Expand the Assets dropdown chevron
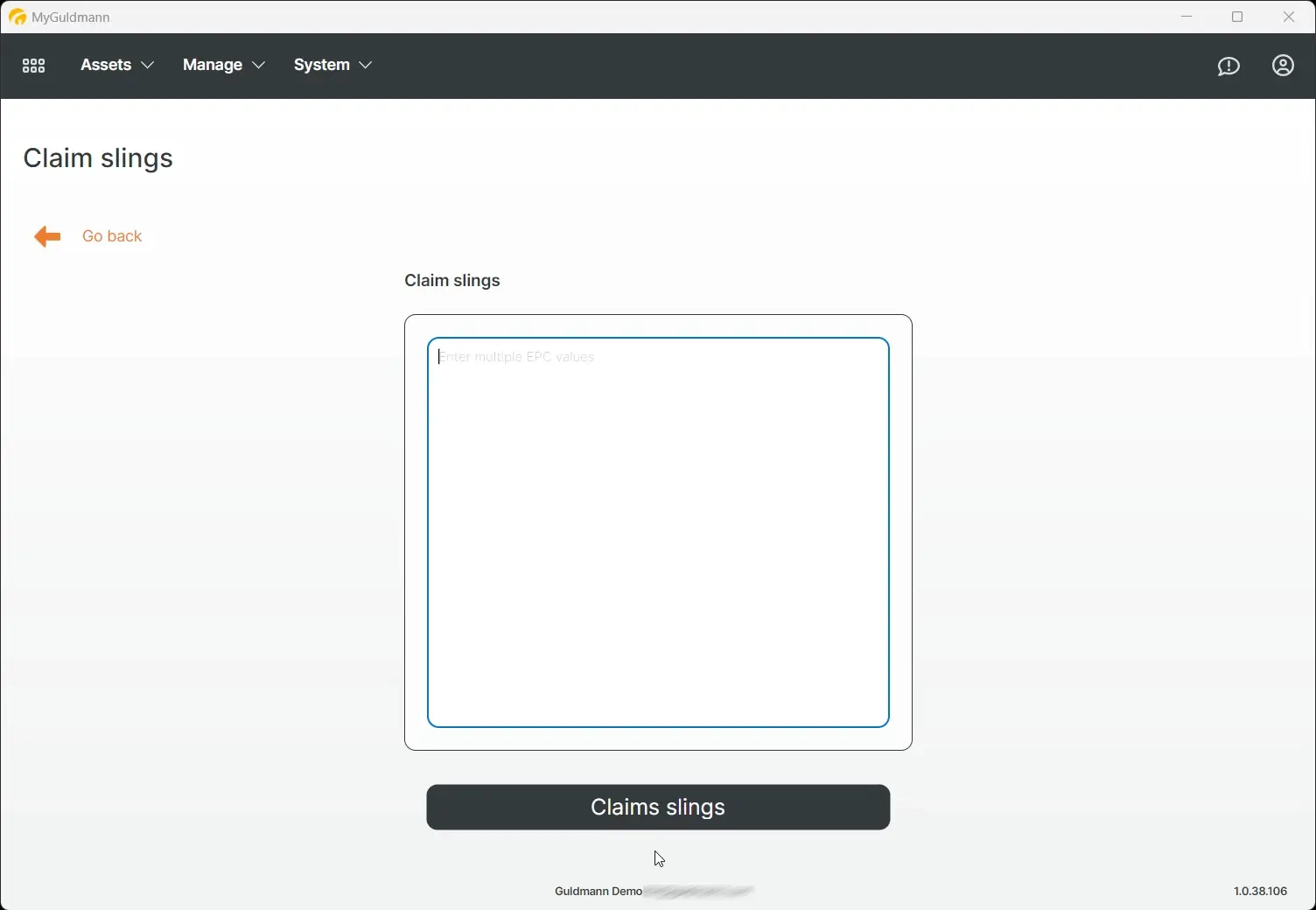This screenshot has height=910, width=1316. pyautogui.click(x=148, y=66)
